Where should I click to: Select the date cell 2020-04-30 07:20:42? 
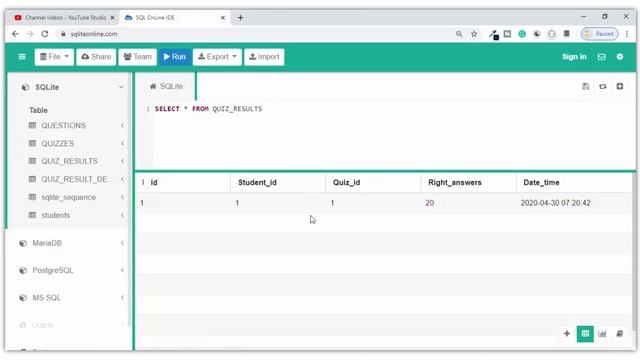[555, 203]
